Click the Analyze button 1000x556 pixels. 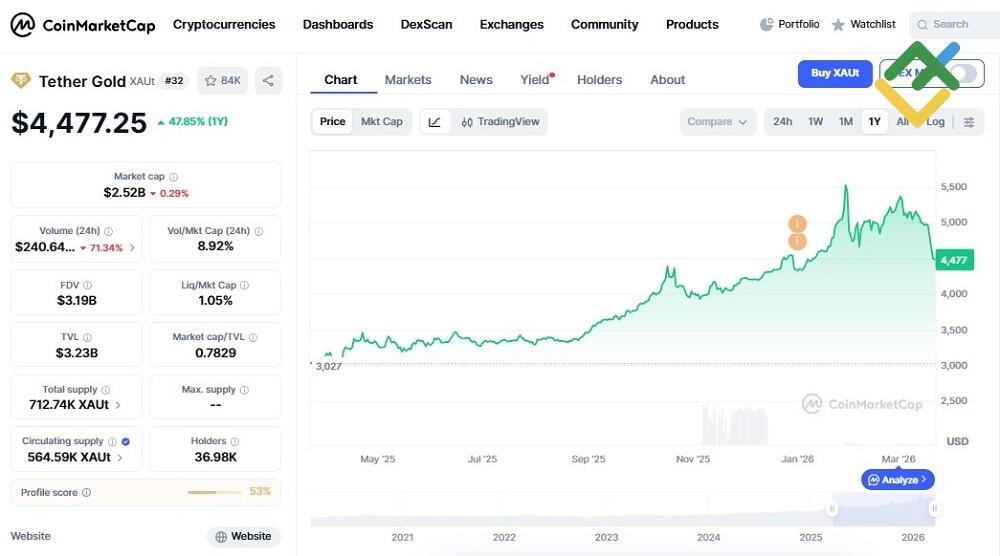898,479
